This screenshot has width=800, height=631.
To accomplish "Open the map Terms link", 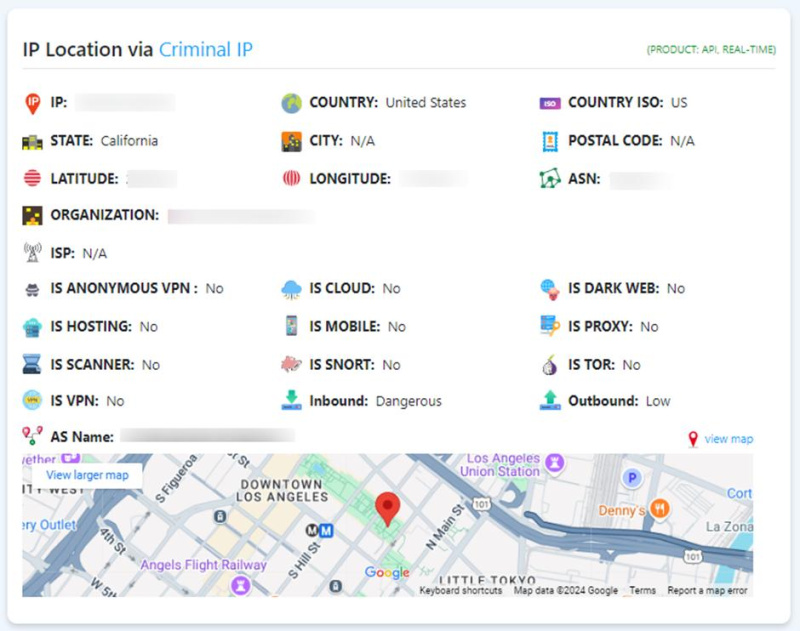I will click(642, 590).
